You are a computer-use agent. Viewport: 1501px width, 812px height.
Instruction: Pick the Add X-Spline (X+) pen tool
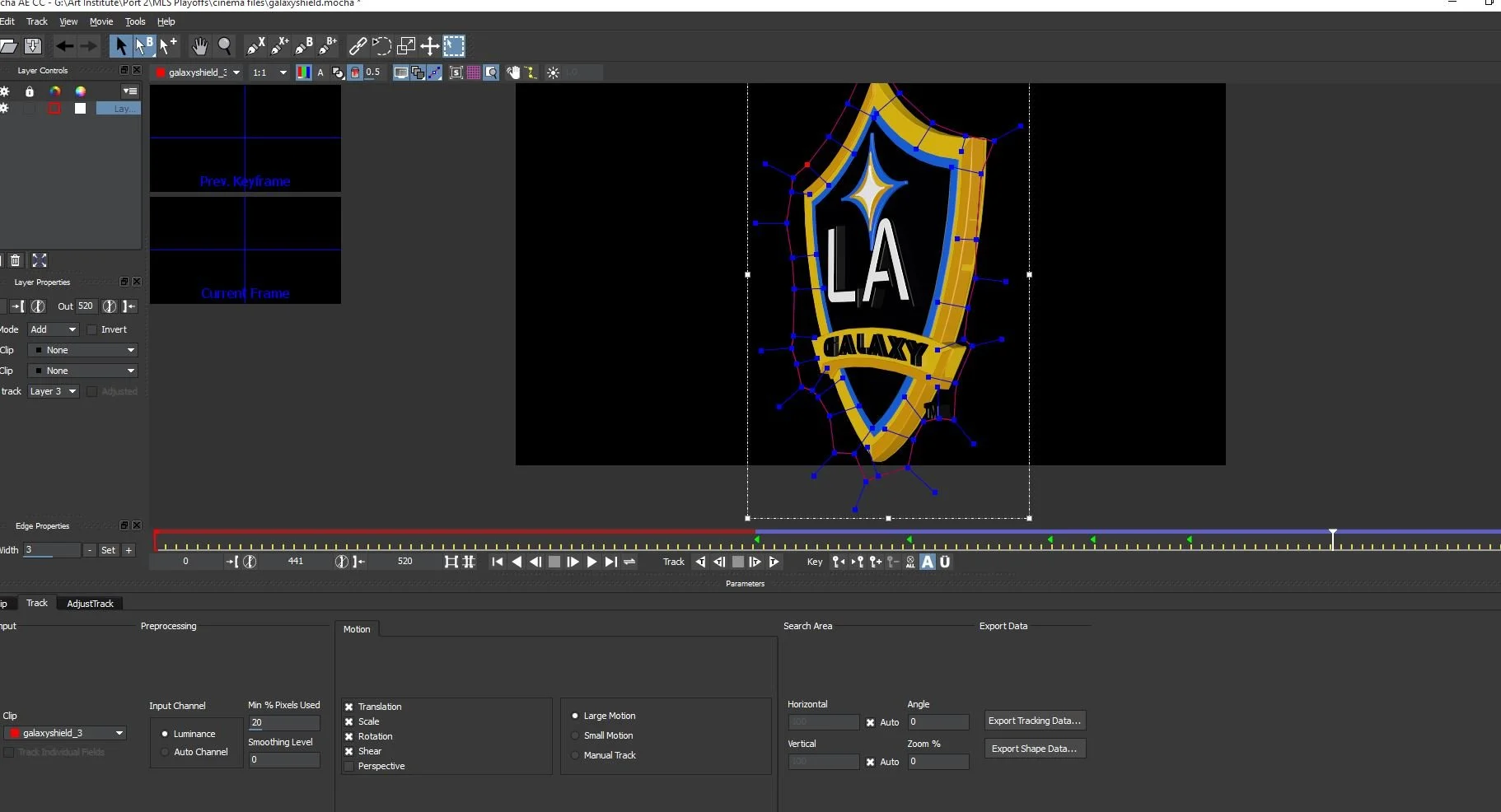(280, 46)
